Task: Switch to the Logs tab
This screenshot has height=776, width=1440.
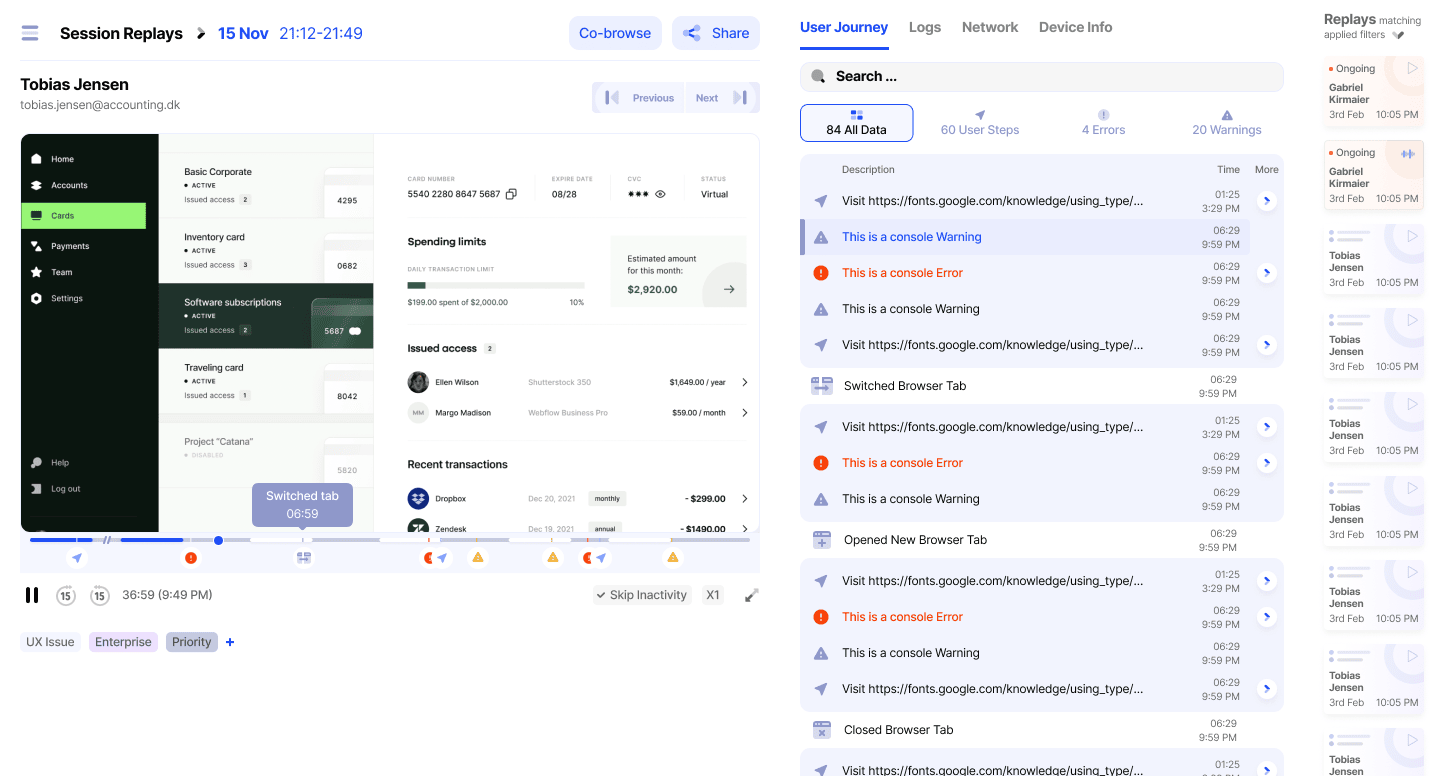Action: tap(924, 27)
